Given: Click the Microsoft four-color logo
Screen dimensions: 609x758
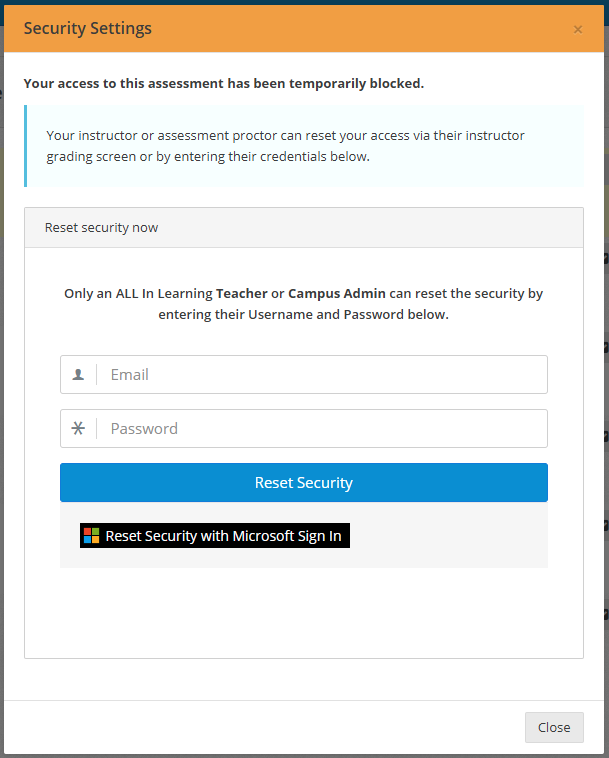Looking at the screenshot, I should tap(91, 536).
